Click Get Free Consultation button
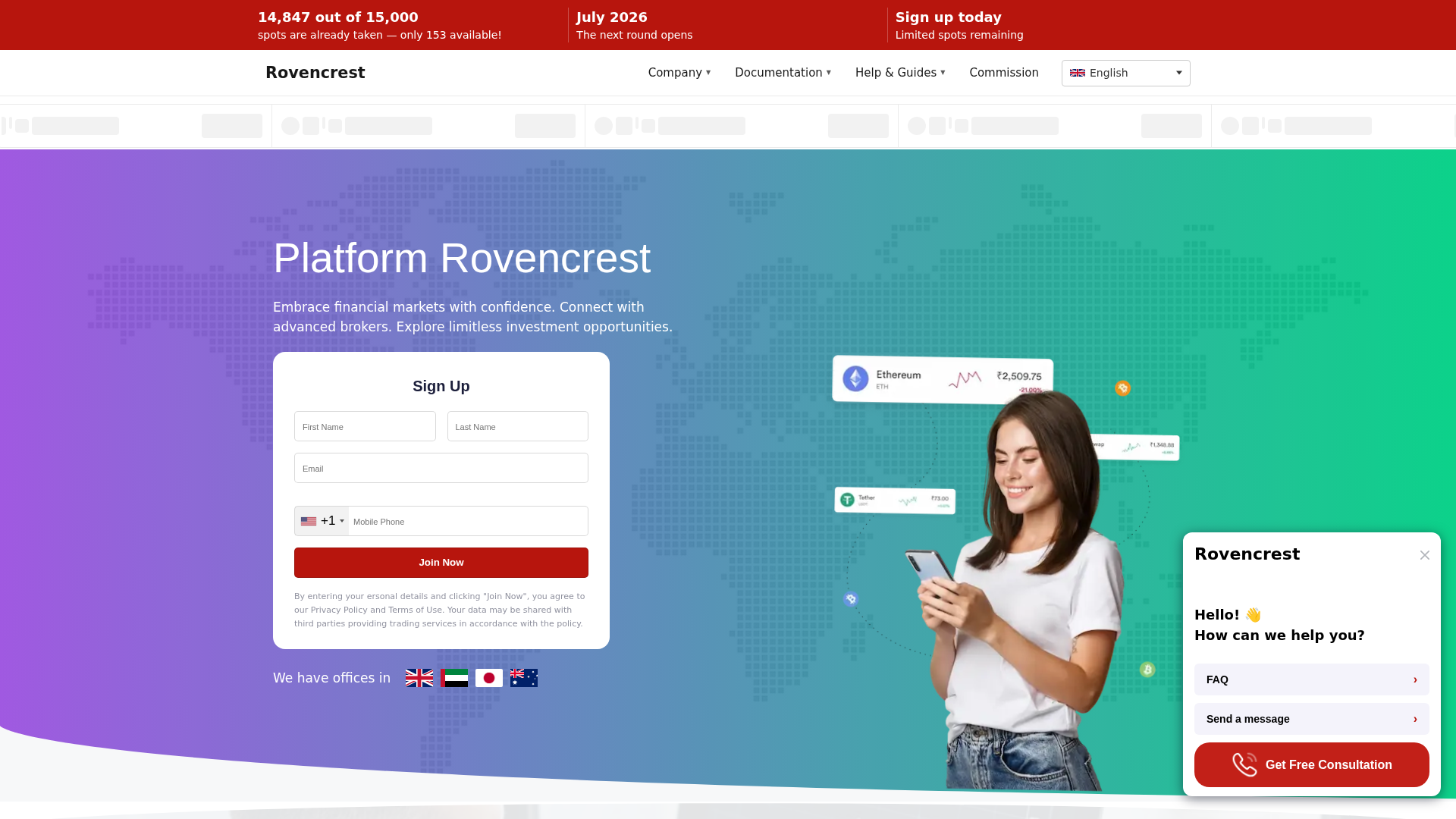Image resolution: width=1456 pixels, height=819 pixels. (1312, 764)
